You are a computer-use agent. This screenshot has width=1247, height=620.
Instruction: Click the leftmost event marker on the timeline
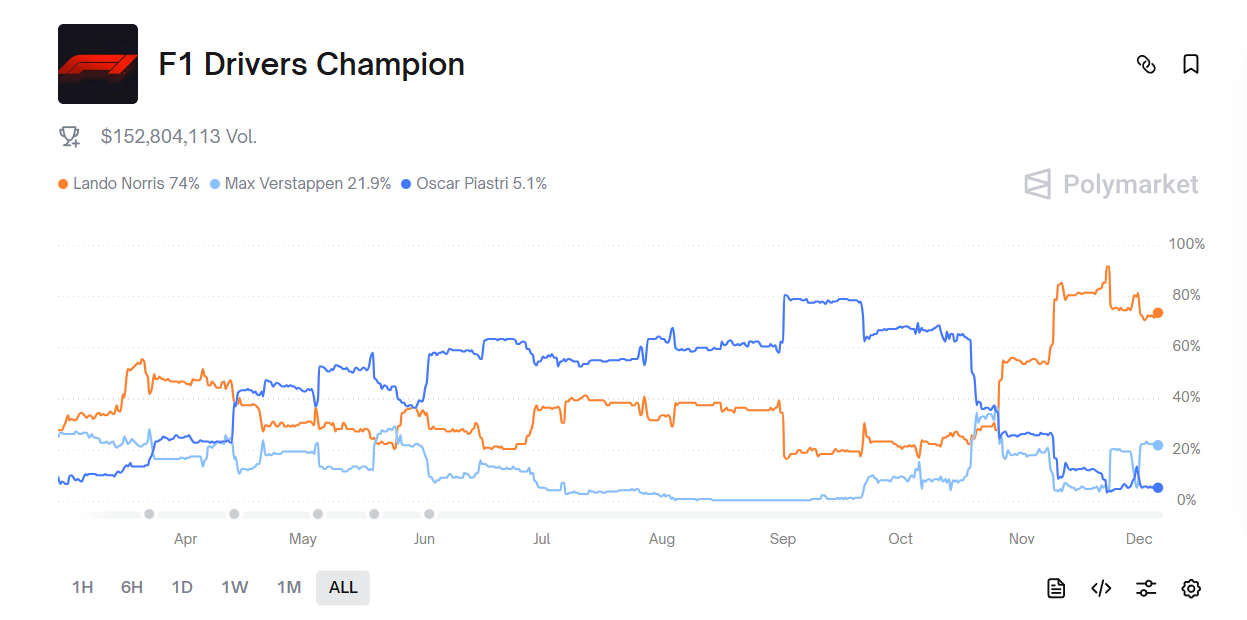point(149,514)
